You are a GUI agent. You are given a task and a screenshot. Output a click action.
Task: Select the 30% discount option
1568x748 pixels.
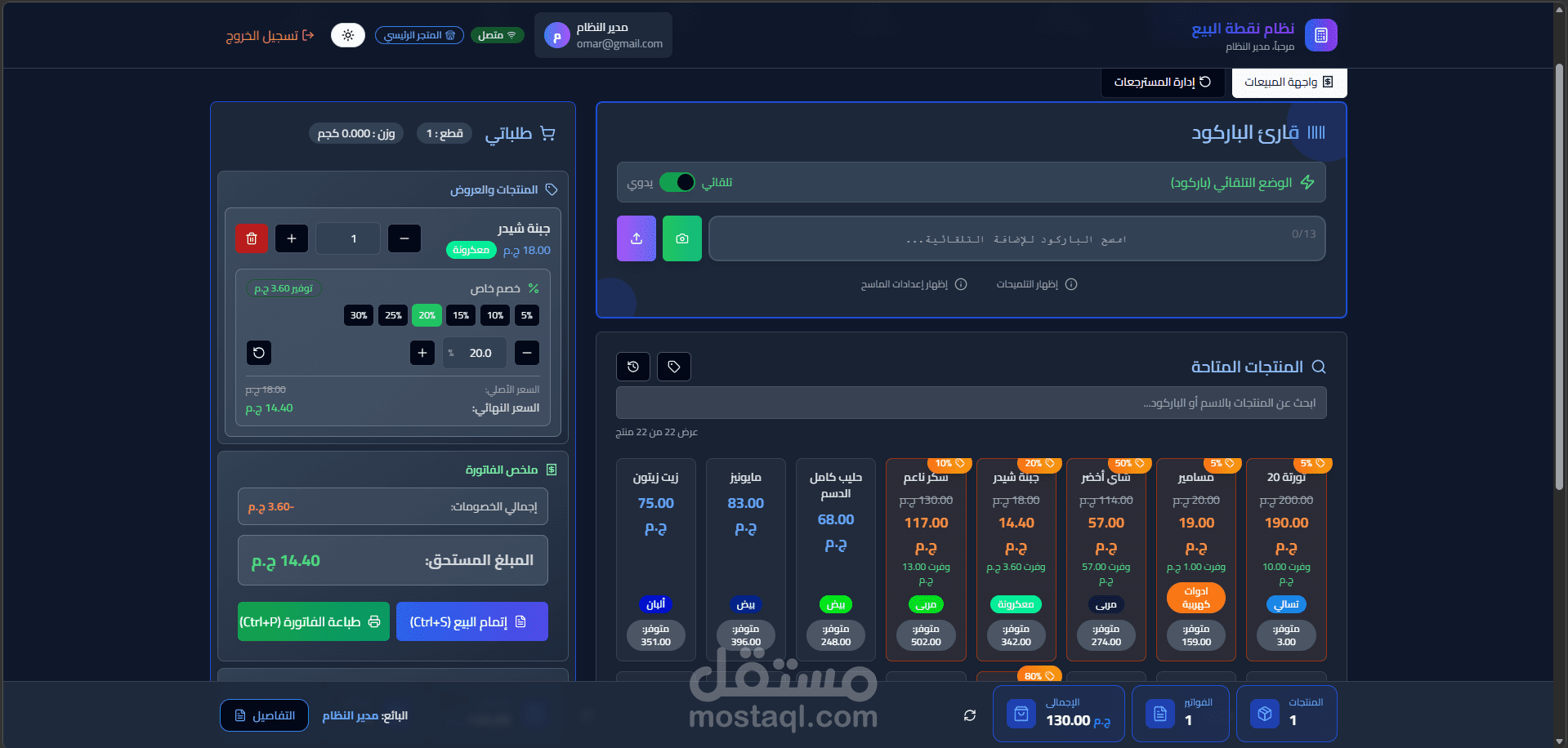[358, 315]
